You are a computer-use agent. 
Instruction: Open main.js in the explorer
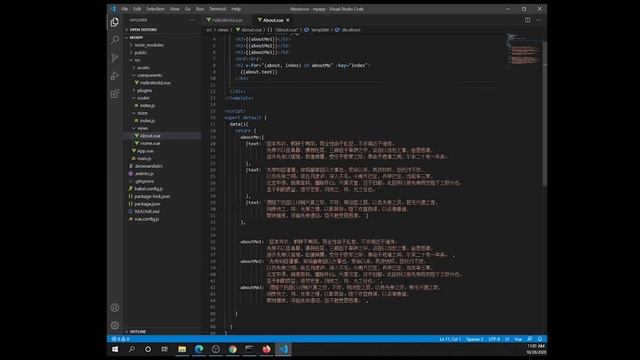(162, 158)
